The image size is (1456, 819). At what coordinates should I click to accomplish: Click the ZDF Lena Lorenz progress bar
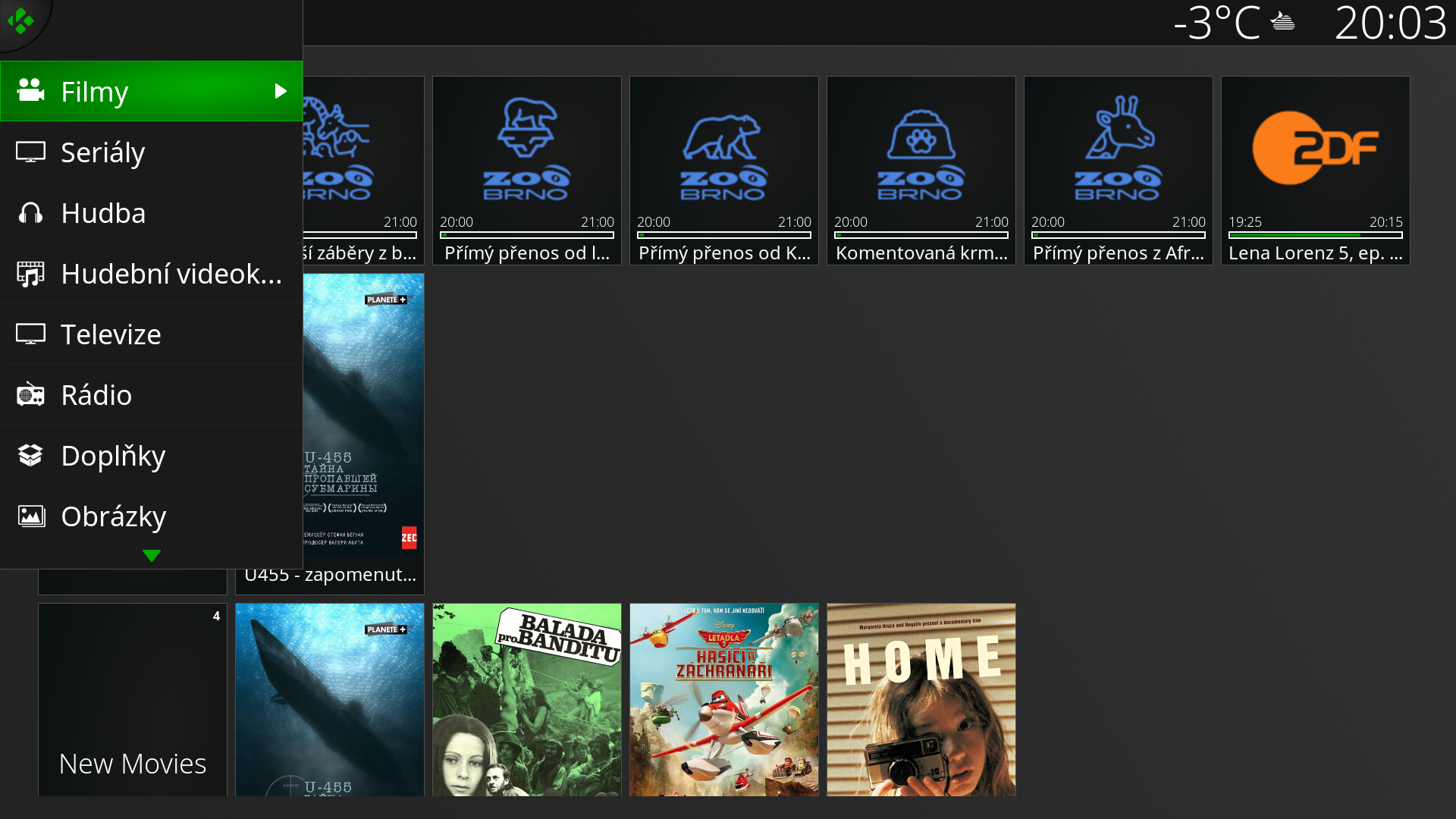pyautogui.click(x=1315, y=235)
